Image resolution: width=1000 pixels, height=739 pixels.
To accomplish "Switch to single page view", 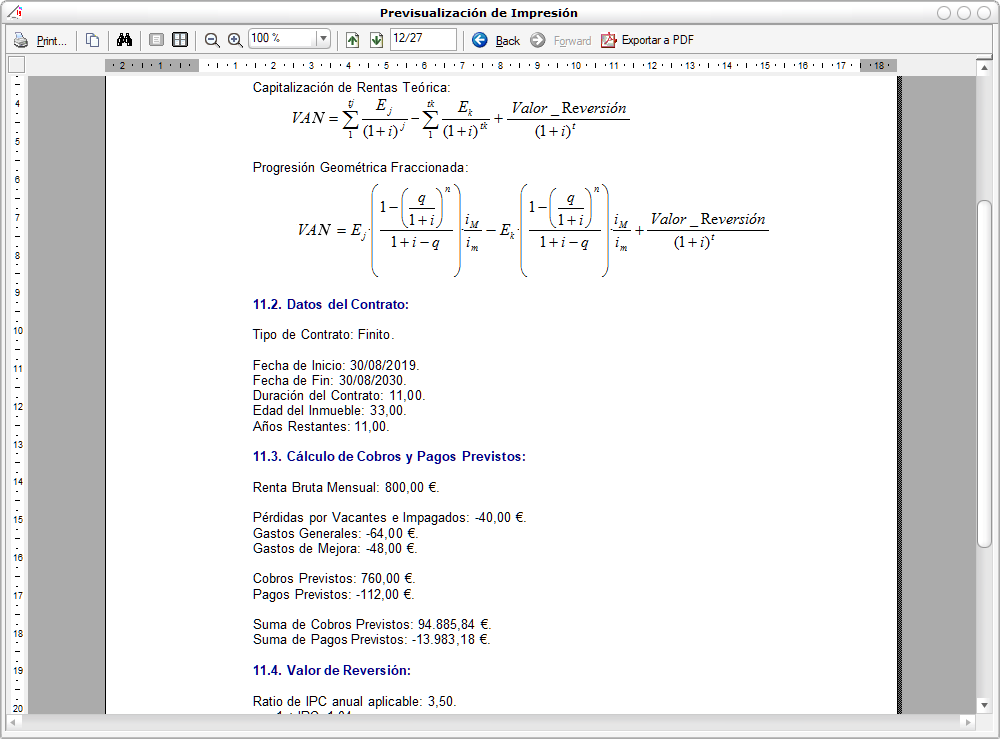I will pos(156,40).
